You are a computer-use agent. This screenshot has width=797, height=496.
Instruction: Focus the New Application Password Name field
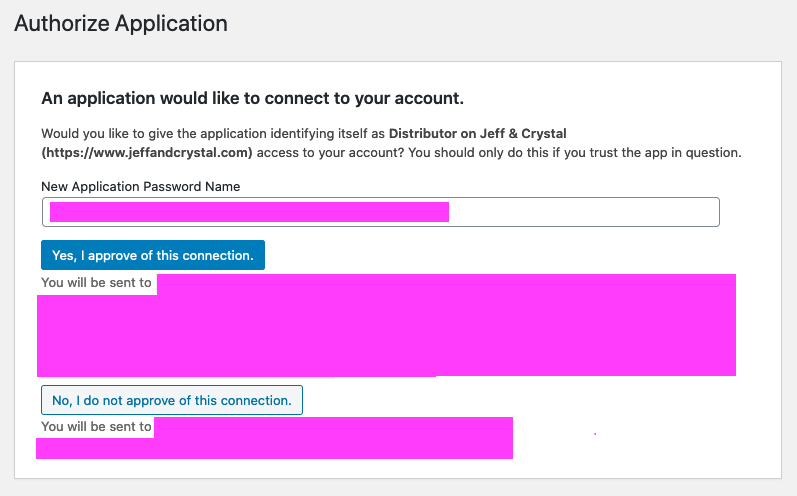(381, 212)
